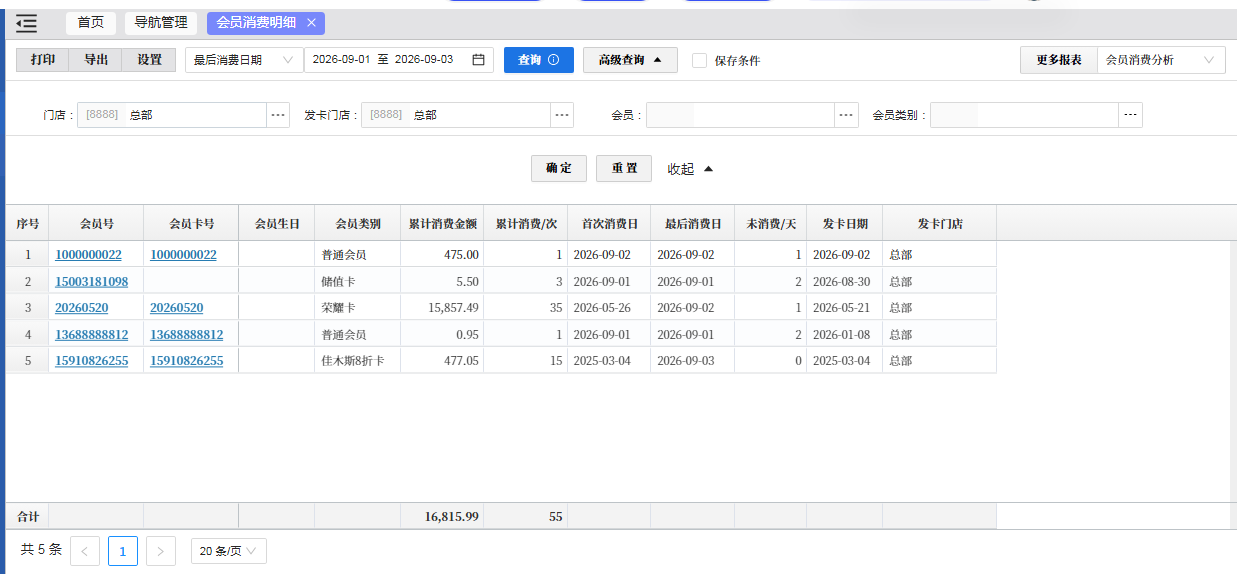Image resolution: width=1237 pixels, height=574 pixels.
Task: Click the blue 查询 button
Action: tap(539, 60)
